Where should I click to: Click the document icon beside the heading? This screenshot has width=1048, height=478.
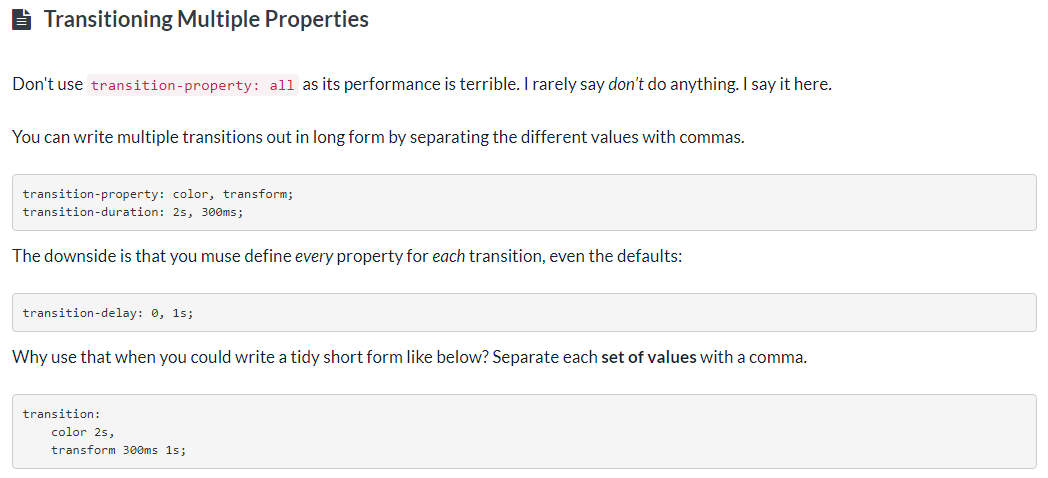[23, 20]
